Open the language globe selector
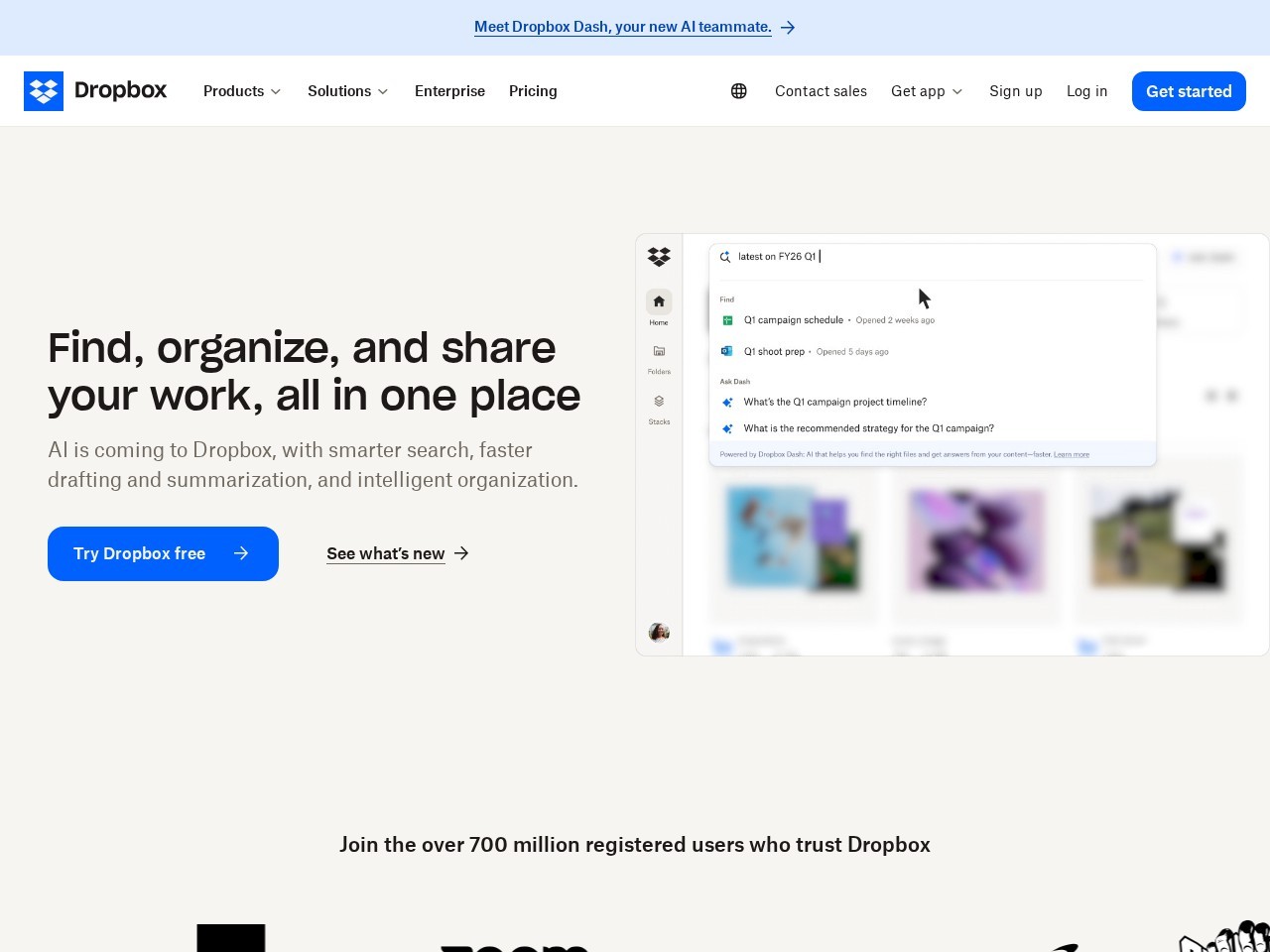Screen dimensions: 1270x952 point(739,91)
